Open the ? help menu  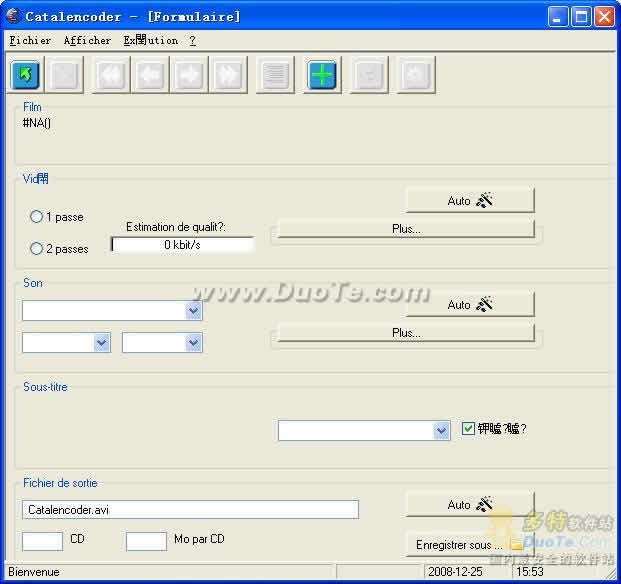[x=192, y=40]
